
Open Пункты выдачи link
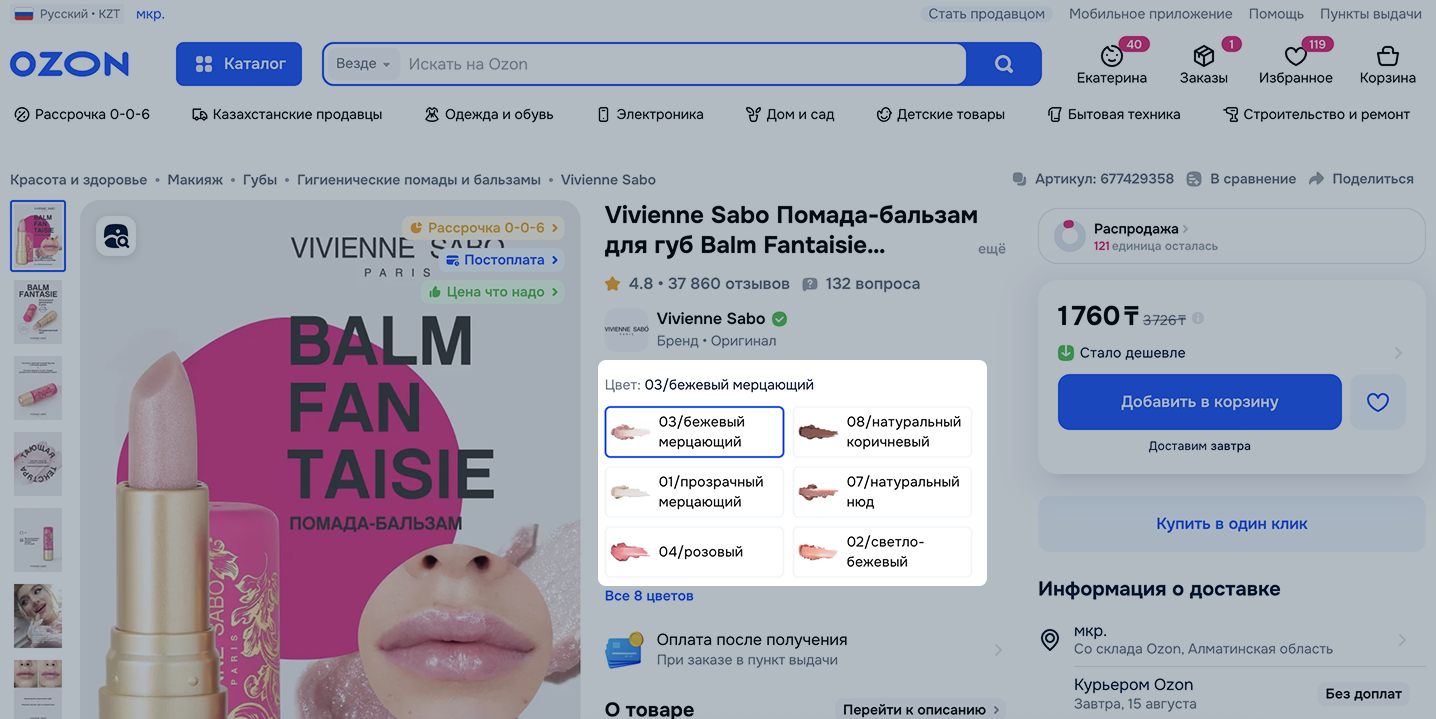point(1371,14)
